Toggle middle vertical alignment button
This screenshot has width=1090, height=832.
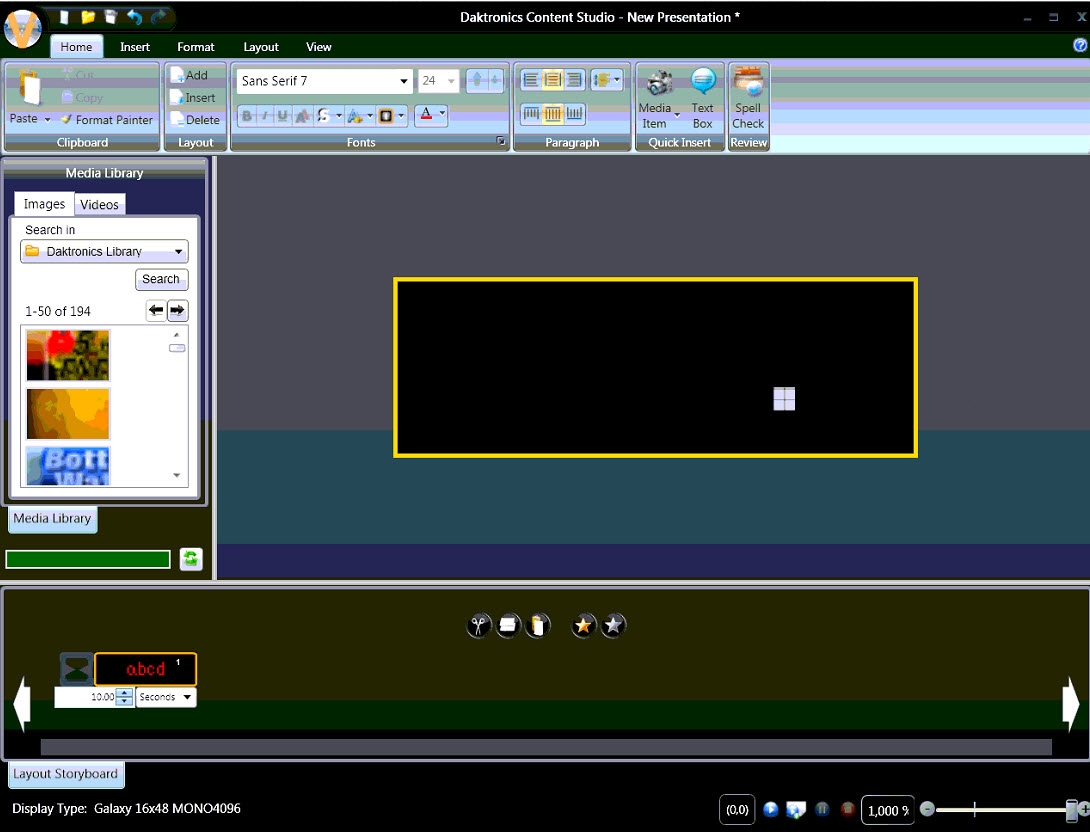[x=552, y=114]
